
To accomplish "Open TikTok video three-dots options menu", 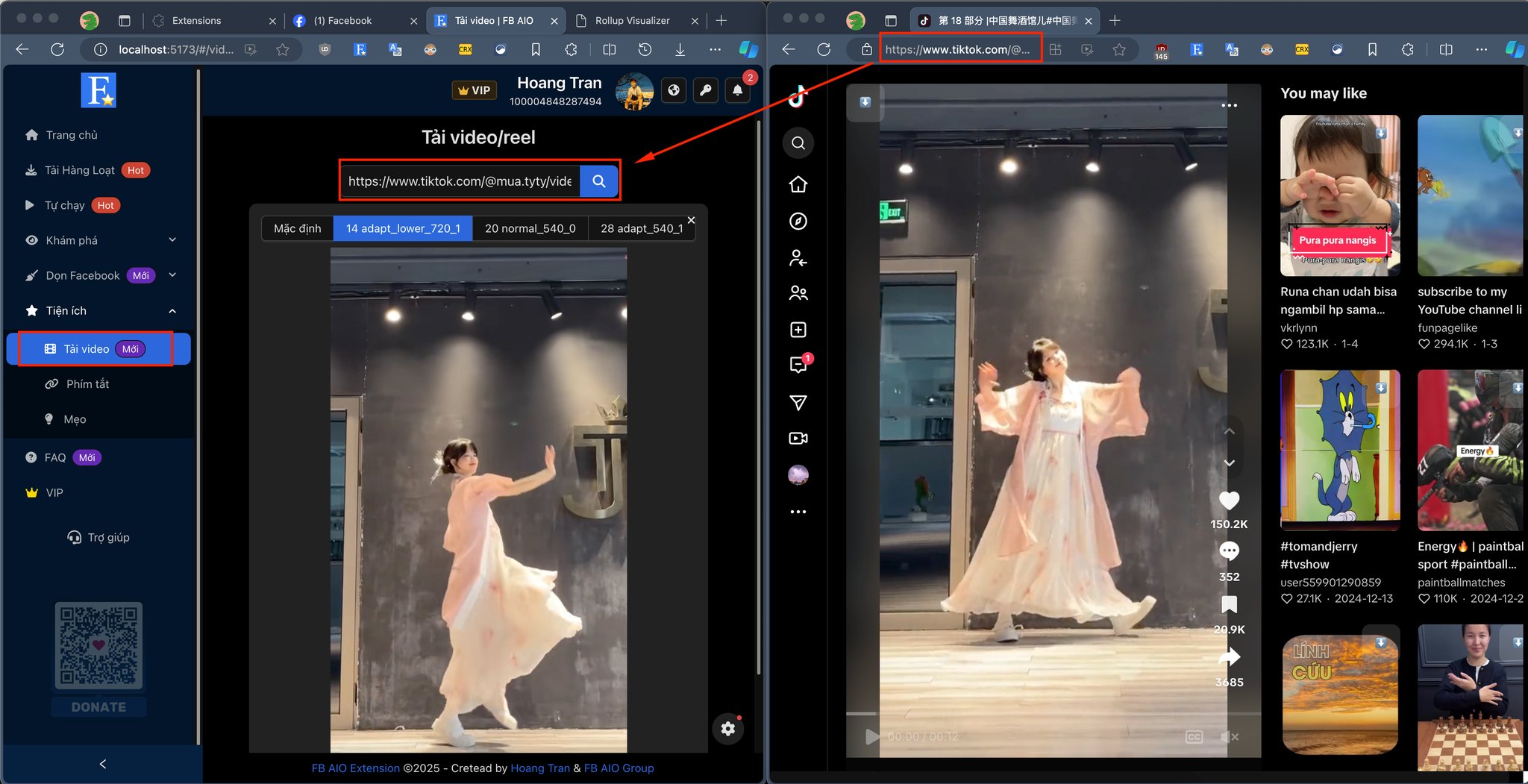I will tap(1229, 105).
